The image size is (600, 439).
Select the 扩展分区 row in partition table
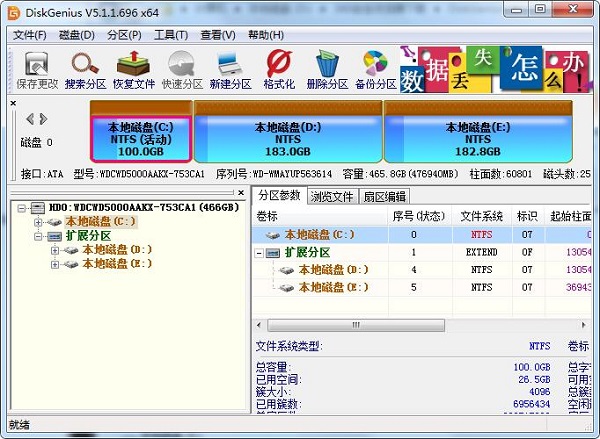[422, 252]
